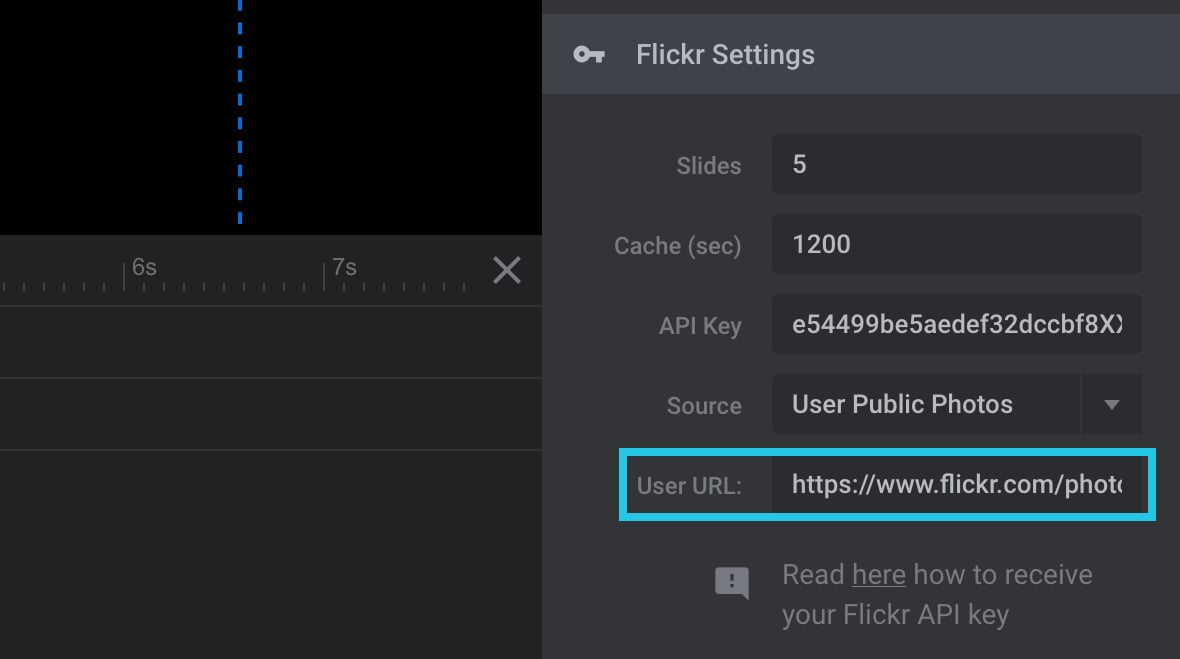Click the 'Slides' label
The image size is (1180, 659).
708,166
